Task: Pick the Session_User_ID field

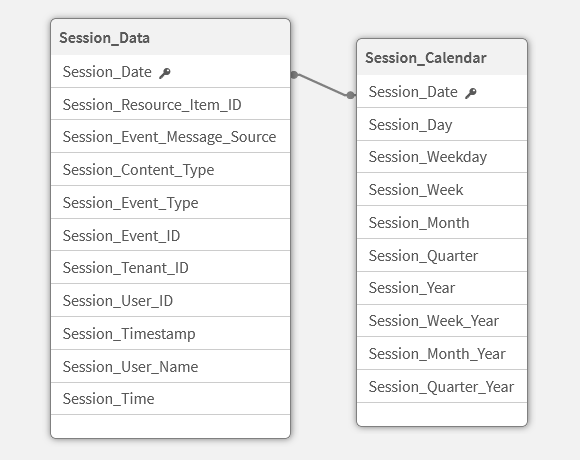Action: pos(171,300)
